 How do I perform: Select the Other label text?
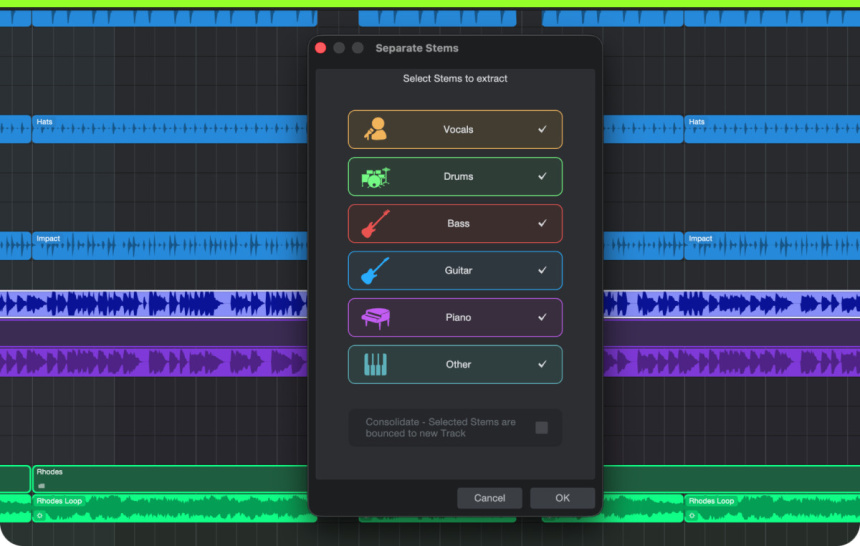tap(458, 364)
